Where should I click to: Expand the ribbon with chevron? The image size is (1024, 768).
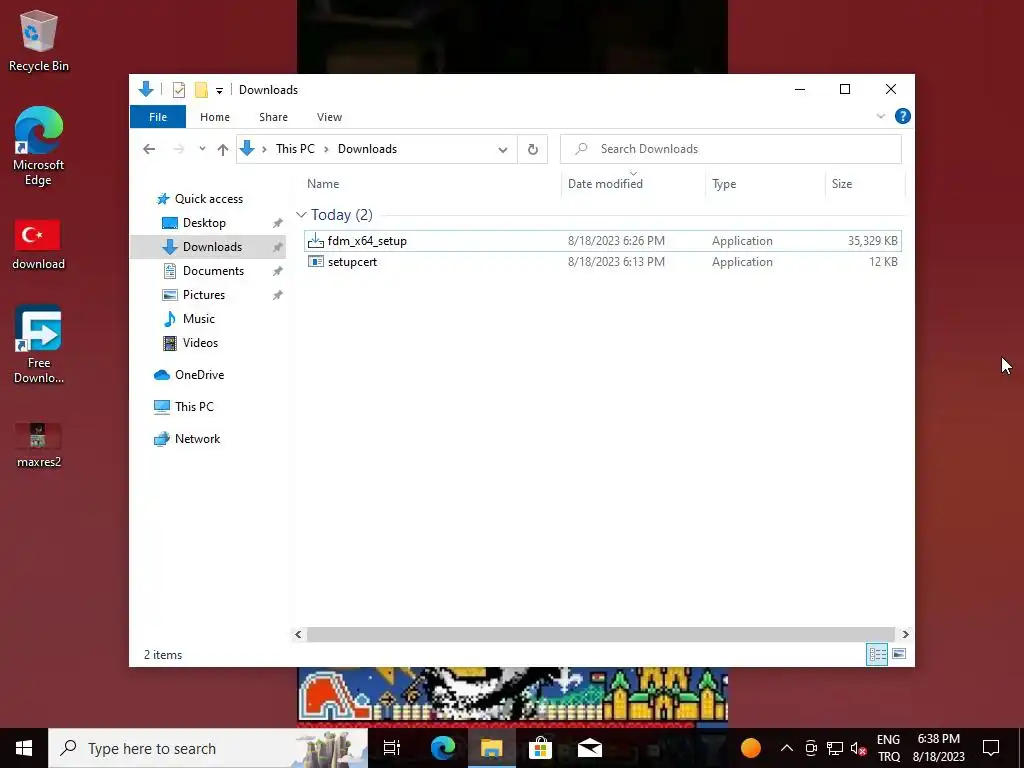pyautogui.click(x=880, y=116)
